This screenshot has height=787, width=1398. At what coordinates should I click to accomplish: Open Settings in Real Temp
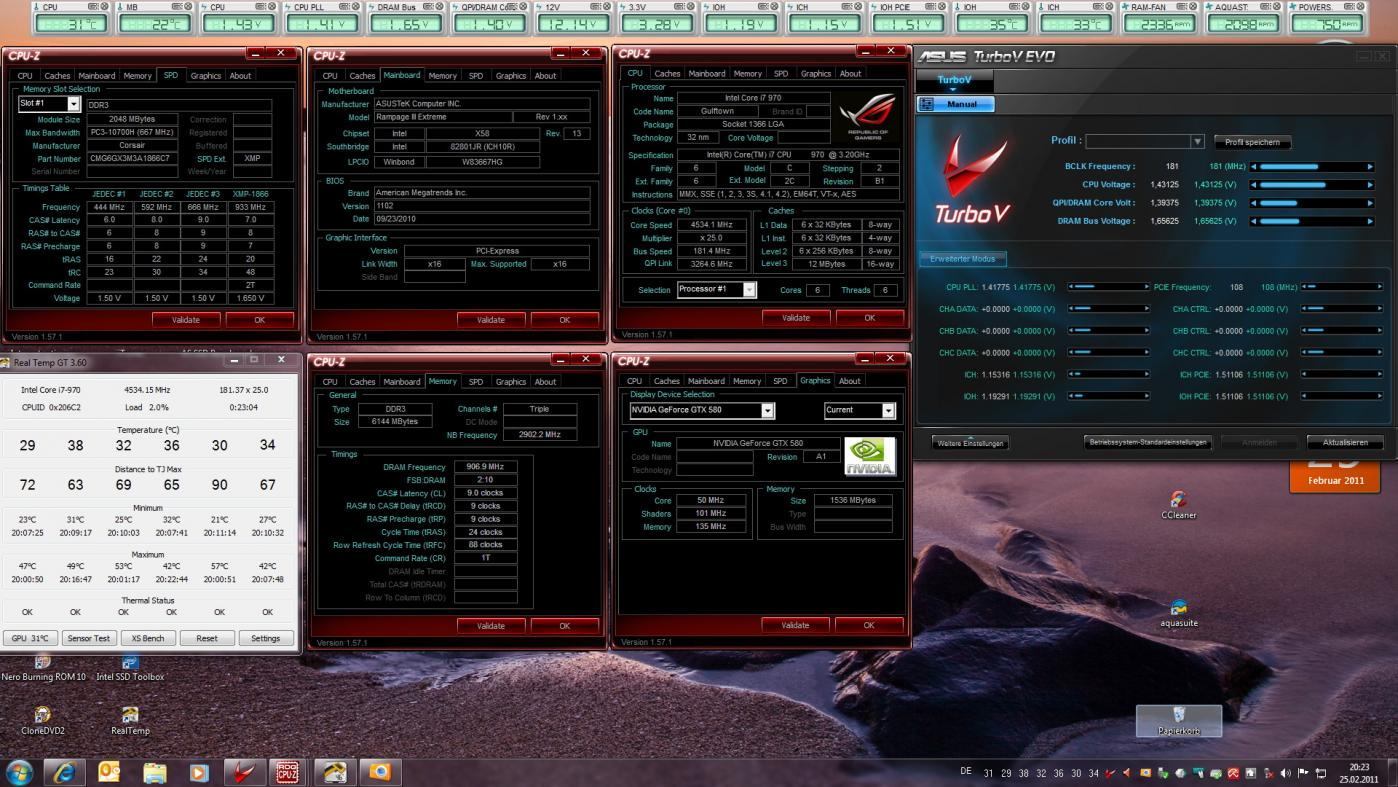266,638
